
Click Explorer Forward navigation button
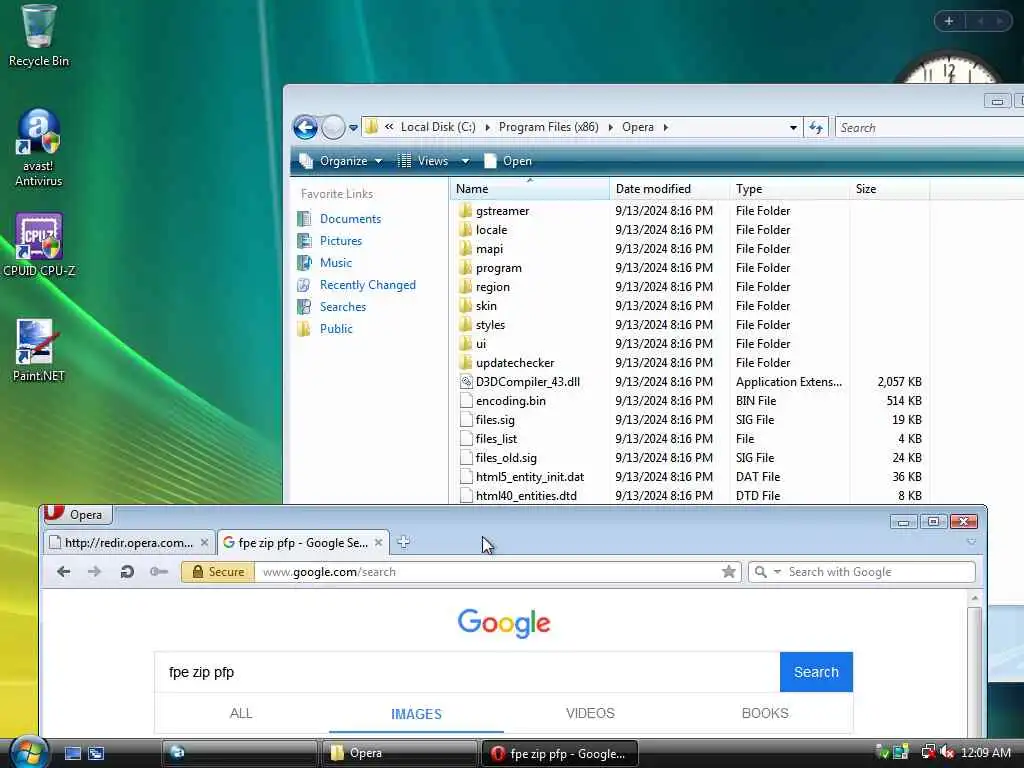point(333,127)
